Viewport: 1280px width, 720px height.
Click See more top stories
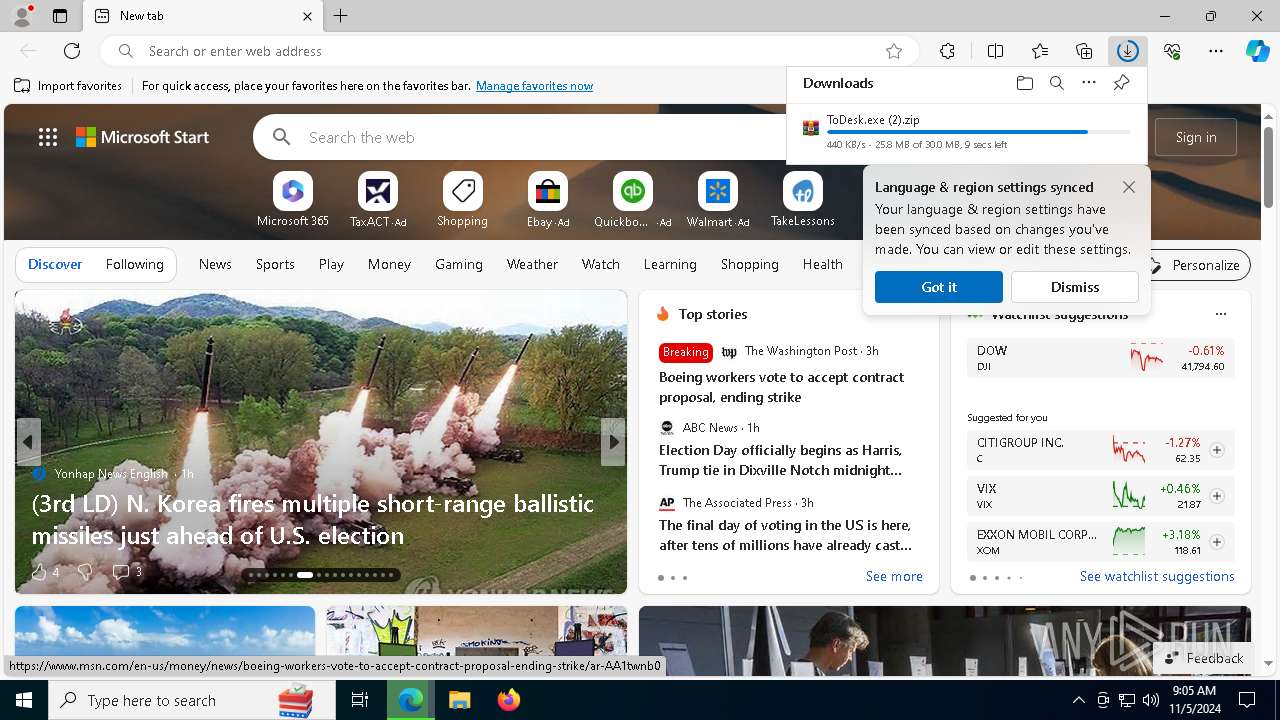coord(894,576)
